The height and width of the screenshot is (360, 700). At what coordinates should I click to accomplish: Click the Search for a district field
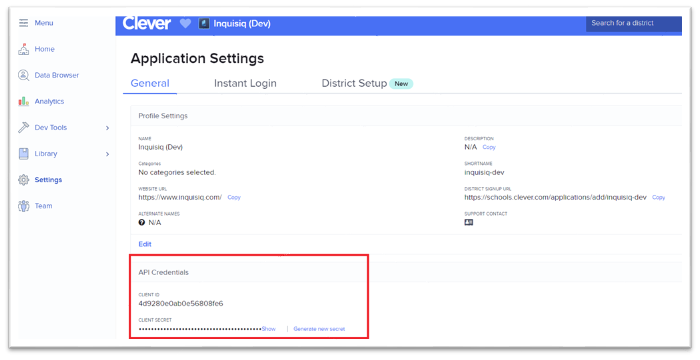[x=633, y=23]
